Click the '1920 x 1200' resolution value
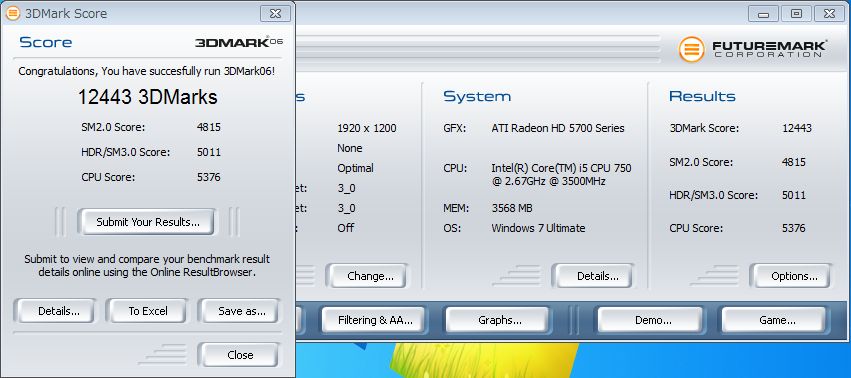Viewport: 851px width, 378px height. coord(367,128)
